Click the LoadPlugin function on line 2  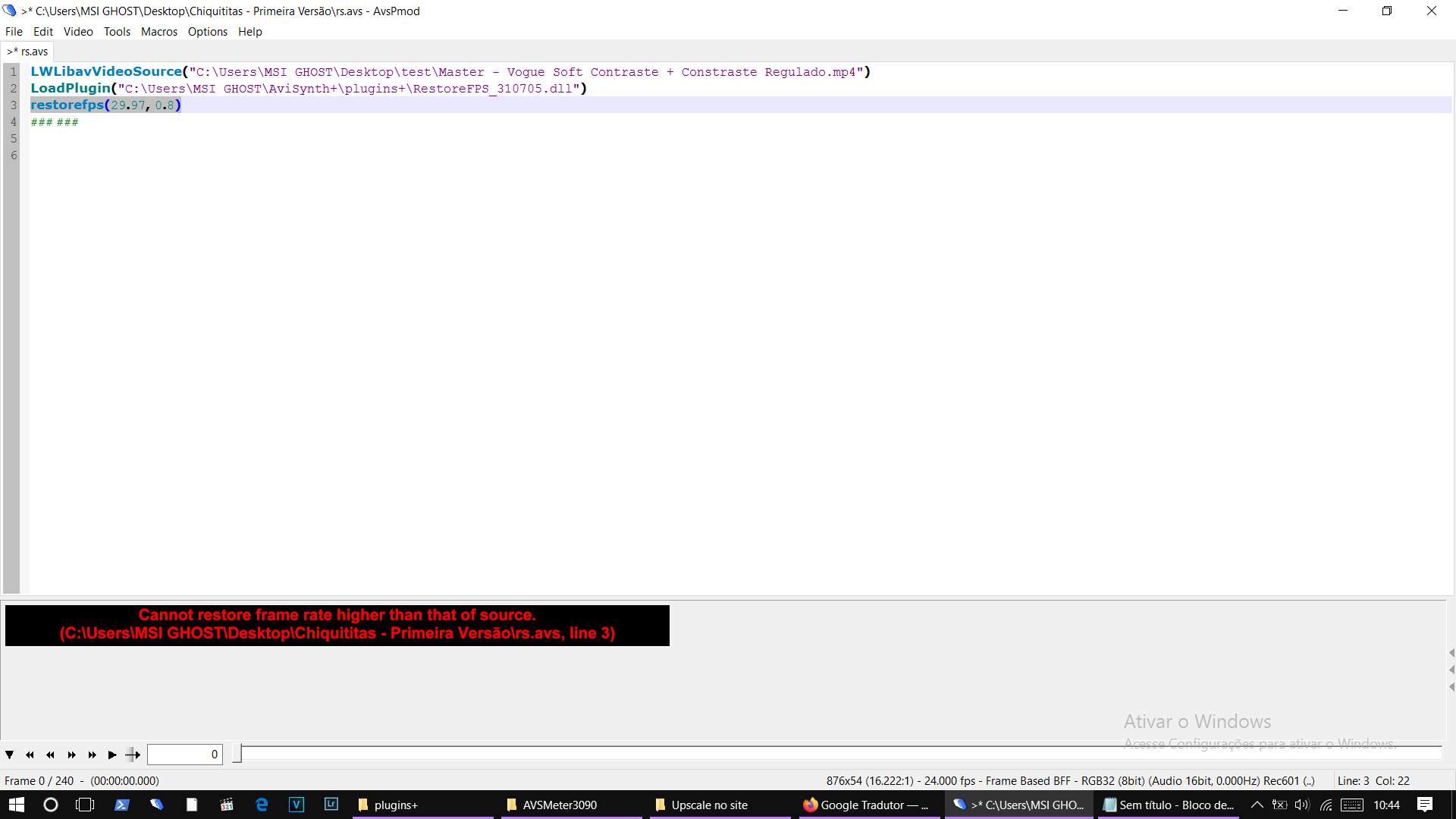coord(71,88)
